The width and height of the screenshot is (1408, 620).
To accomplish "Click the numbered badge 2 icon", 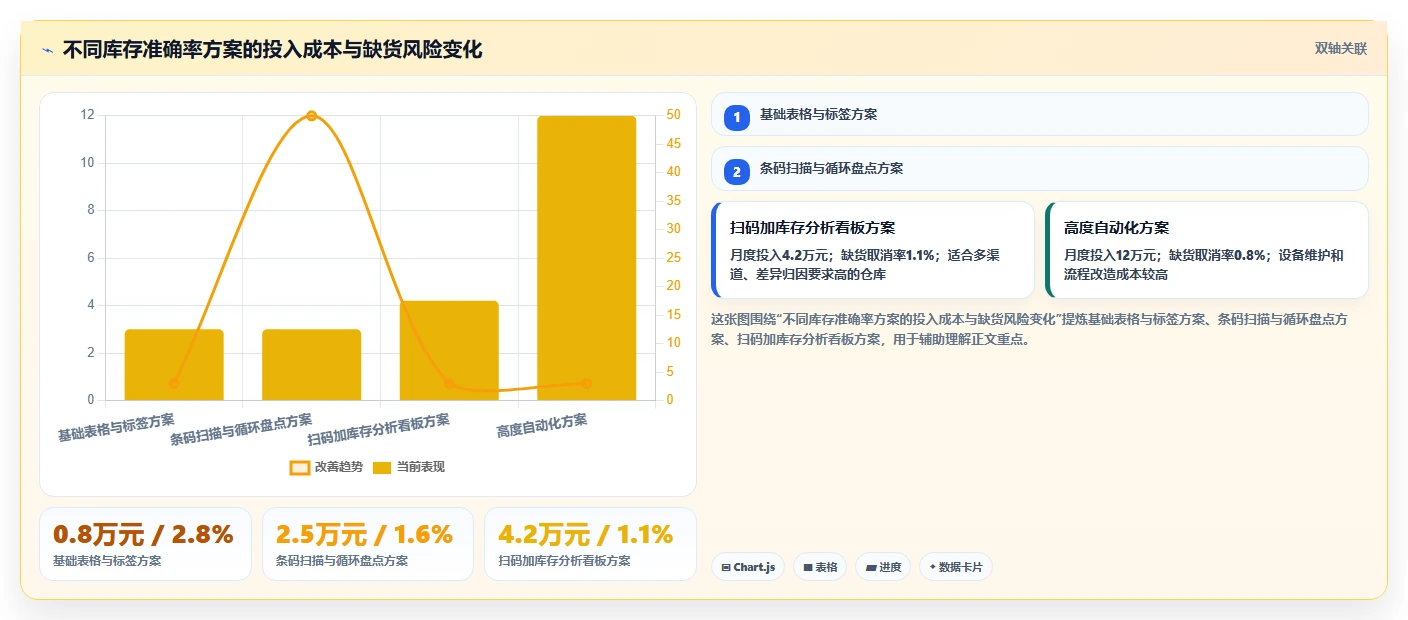I will 737,171.
